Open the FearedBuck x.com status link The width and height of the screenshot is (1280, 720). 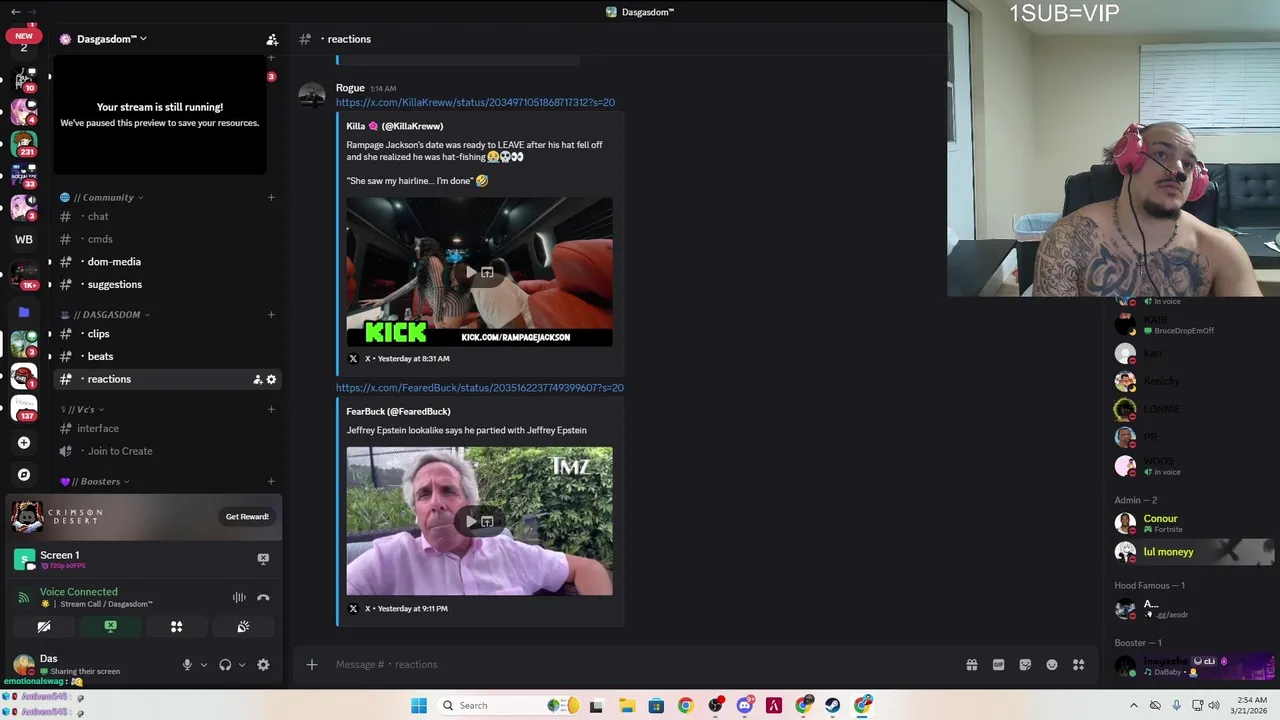[480, 388]
